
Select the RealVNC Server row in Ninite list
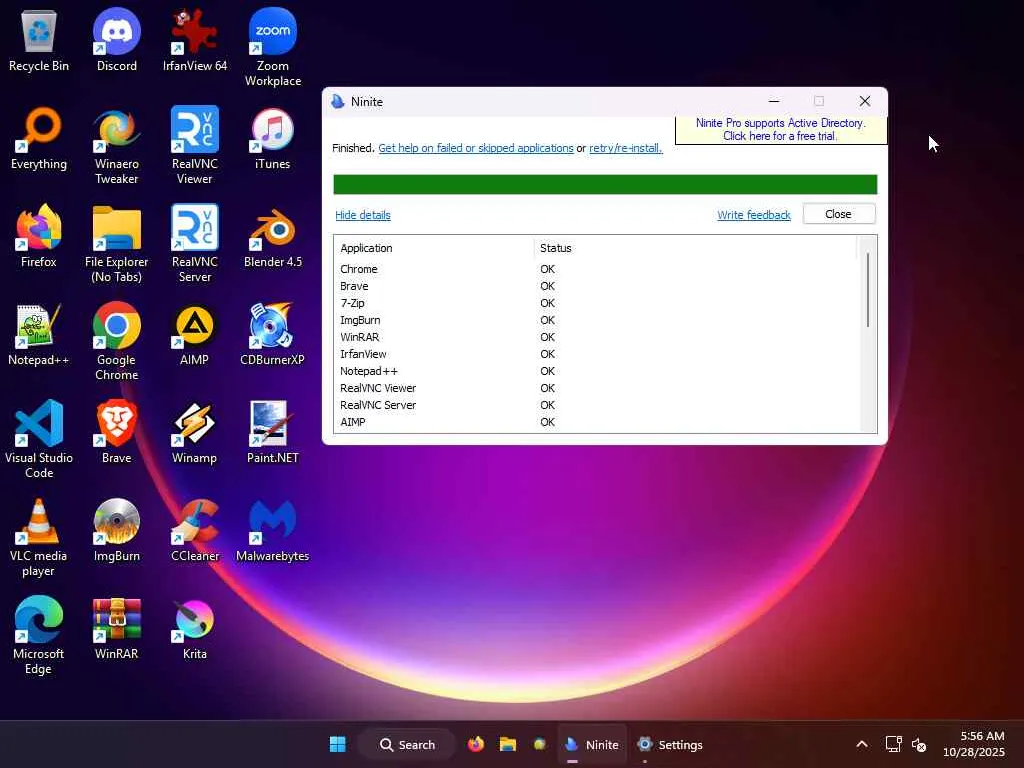597,405
